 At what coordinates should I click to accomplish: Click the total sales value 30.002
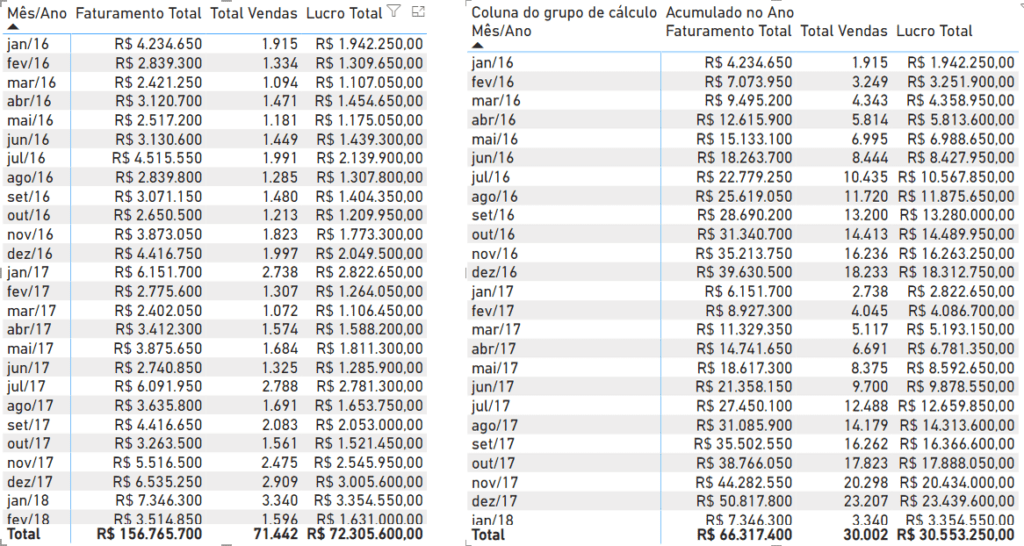pos(866,535)
